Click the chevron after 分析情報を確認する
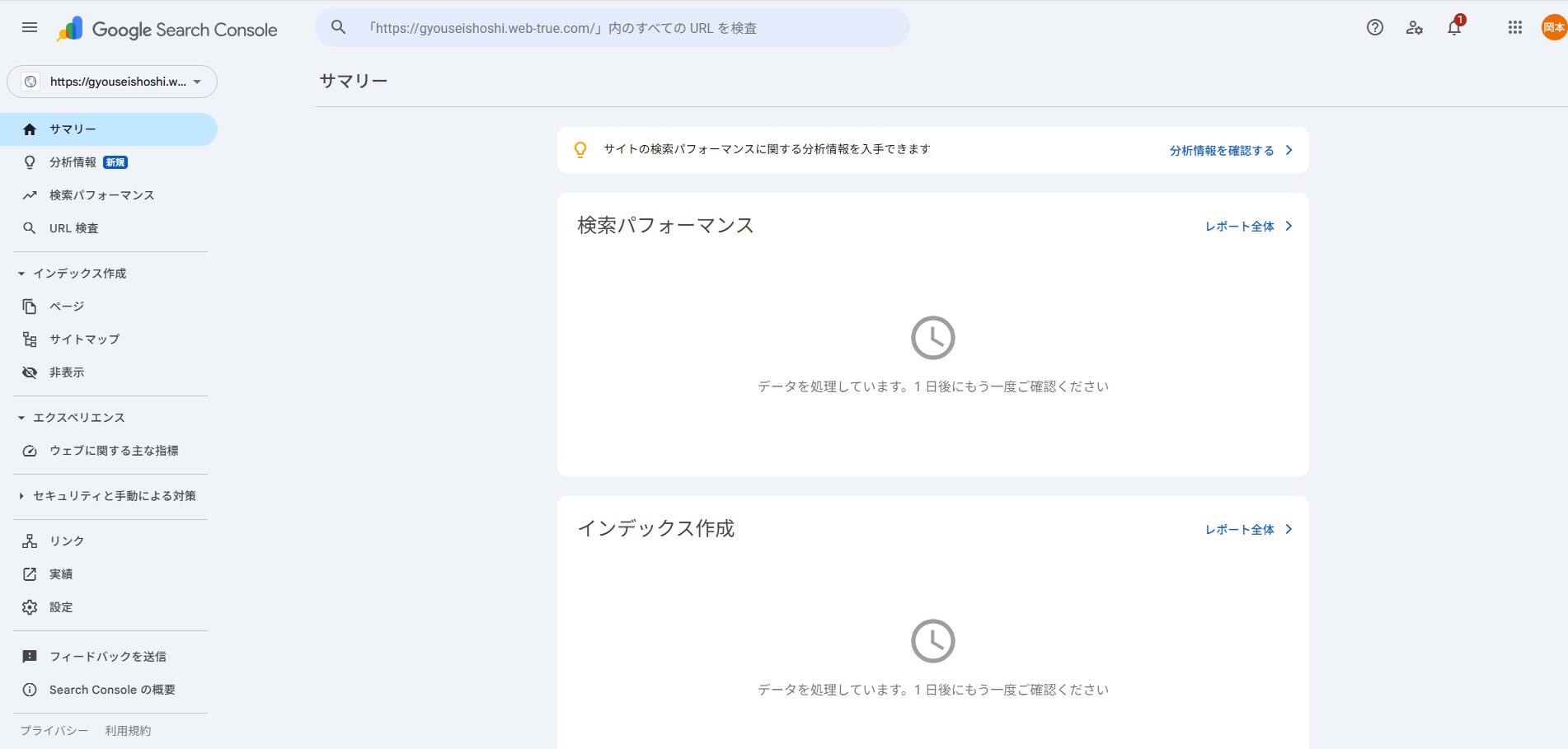Image resolution: width=1568 pixels, height=749 pixels. [x=1289, y=150]
